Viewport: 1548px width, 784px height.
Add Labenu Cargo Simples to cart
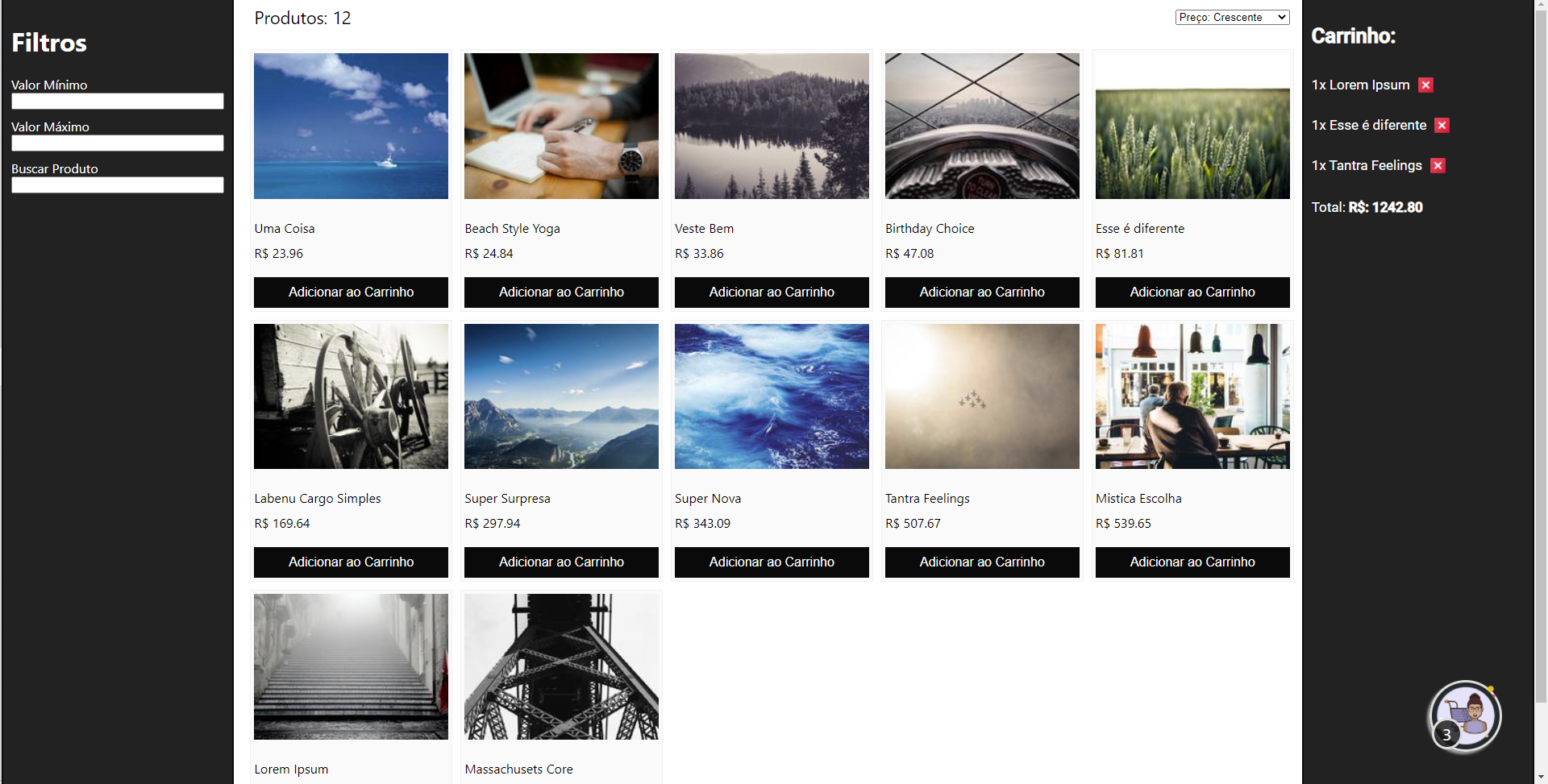(x=351, y=562)
